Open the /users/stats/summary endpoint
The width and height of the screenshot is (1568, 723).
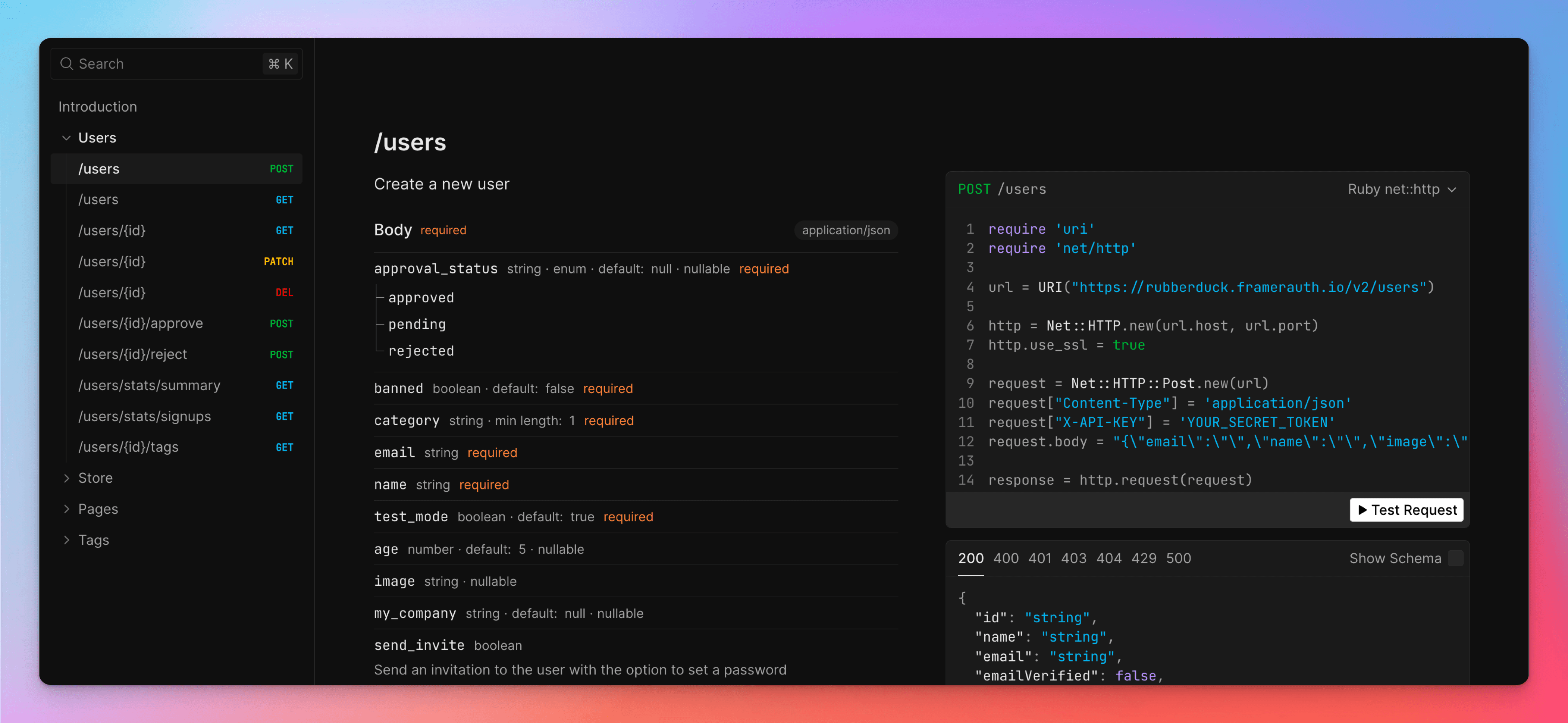click(176, 385)
